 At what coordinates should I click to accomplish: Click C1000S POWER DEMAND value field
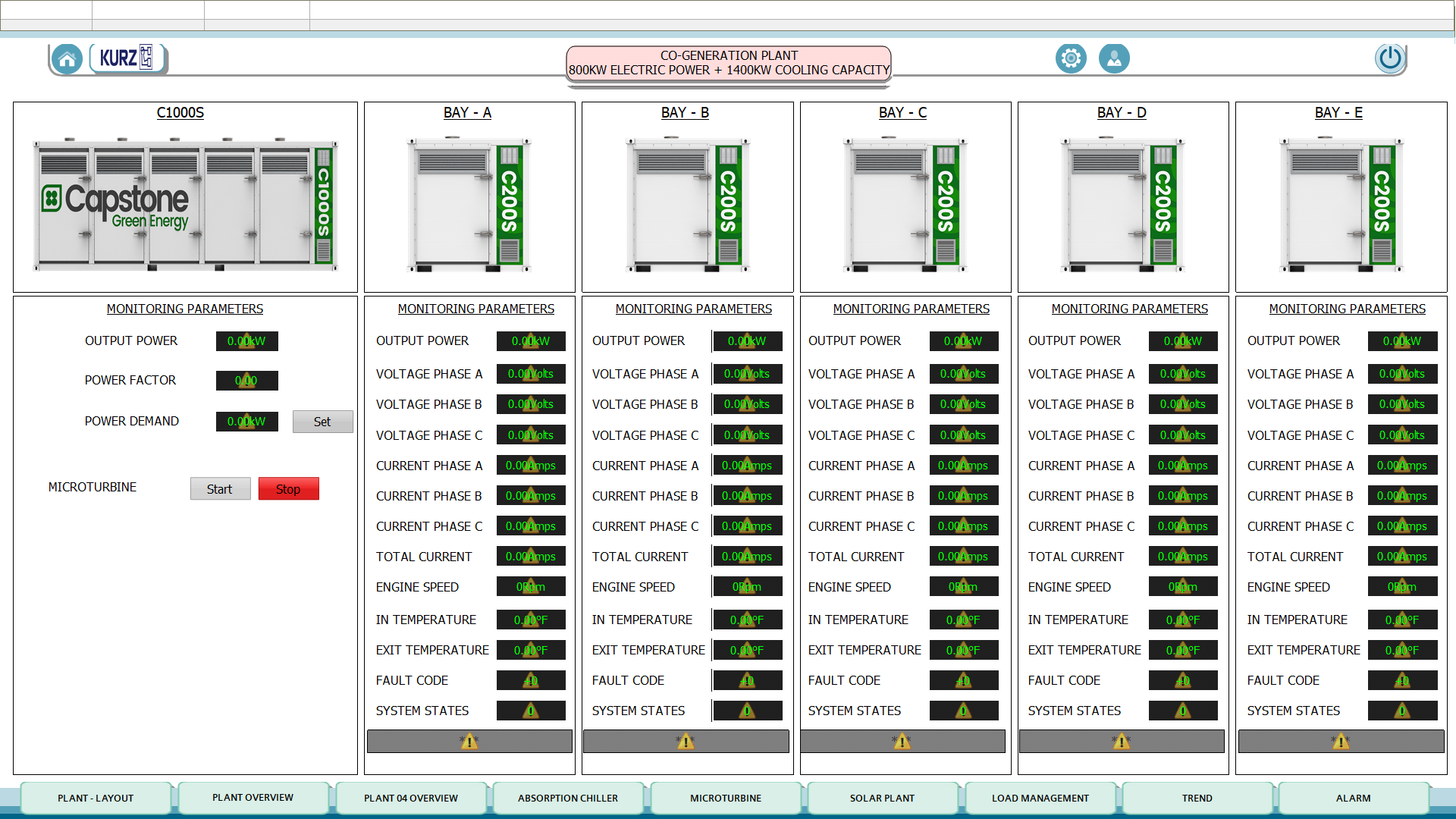pos(246,421)
